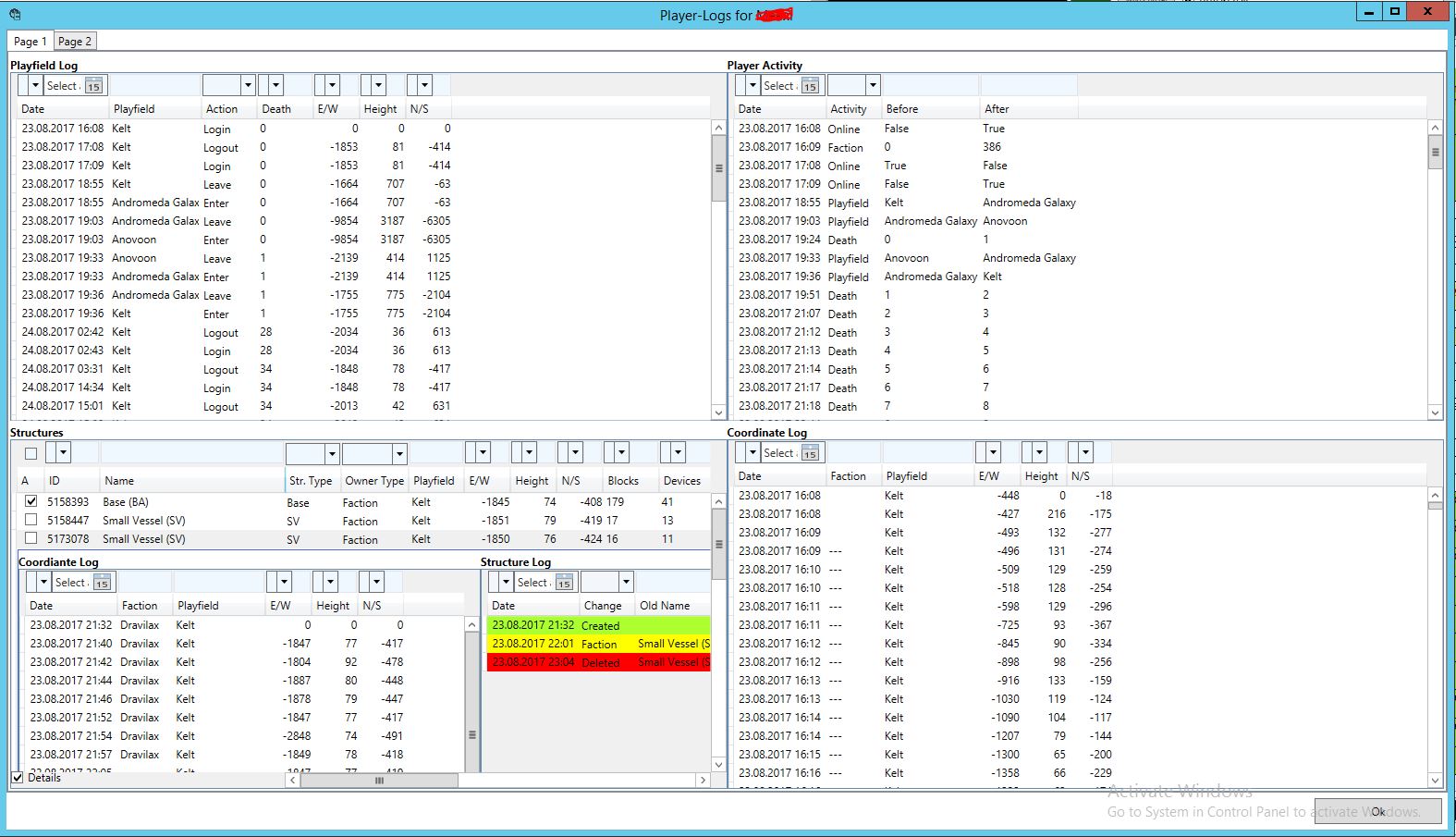1456x837 pixels.
Task: Open calendar picker in Player Activity date filter
Action: (x=810, y=86)
